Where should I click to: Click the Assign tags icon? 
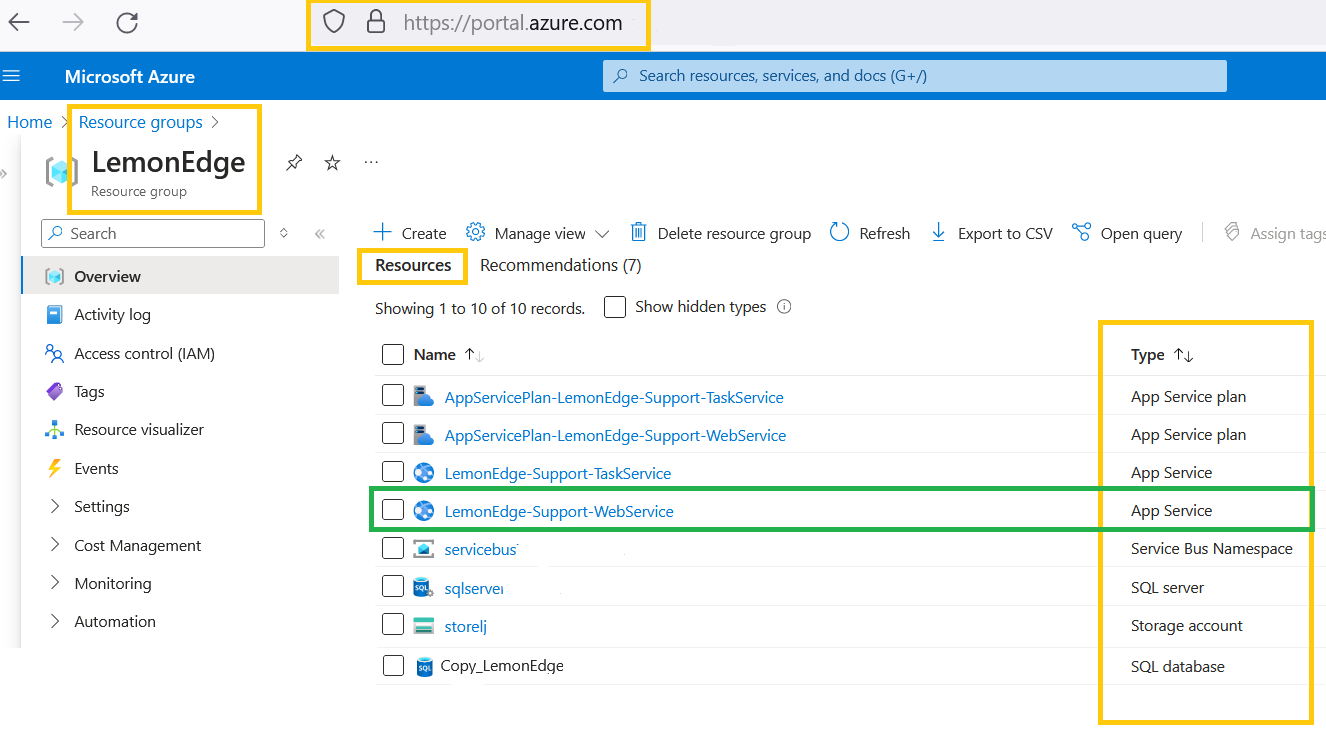[x=1232, y=232]
